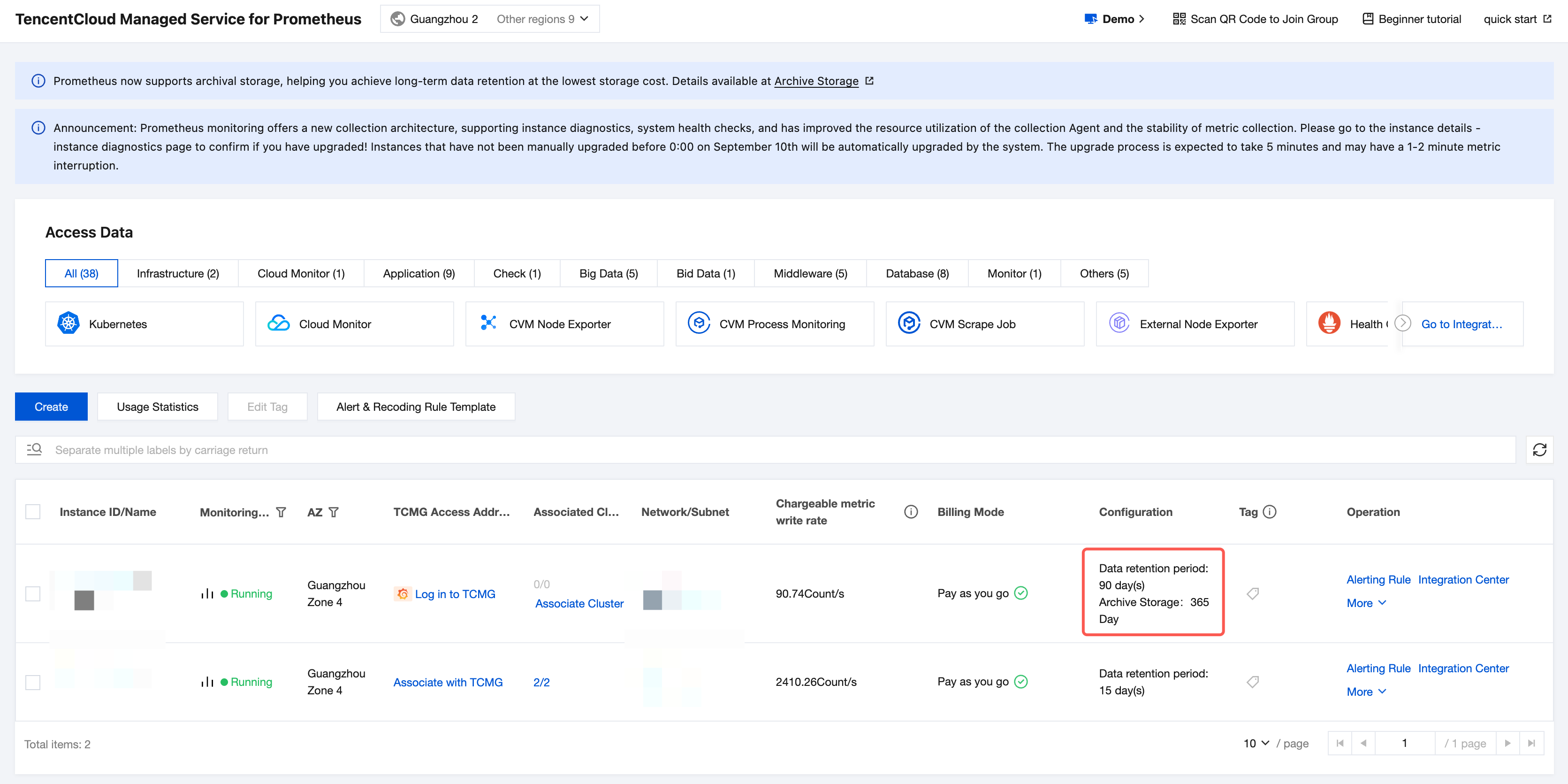The image size is (1568, 784).
Task: Click the tag icon in first row
Action: pos(1252,593)
